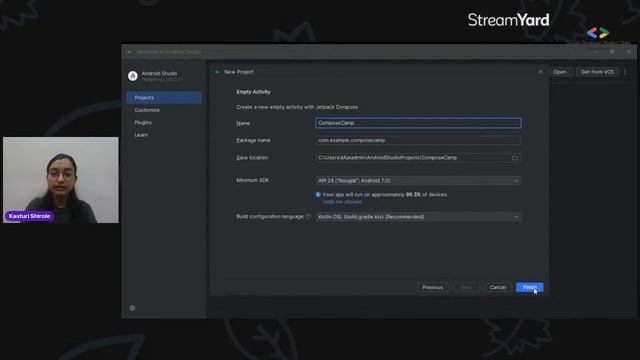Click the Android Studio logo icon
This screenshot has height=360, width=640.
point(133,76)
